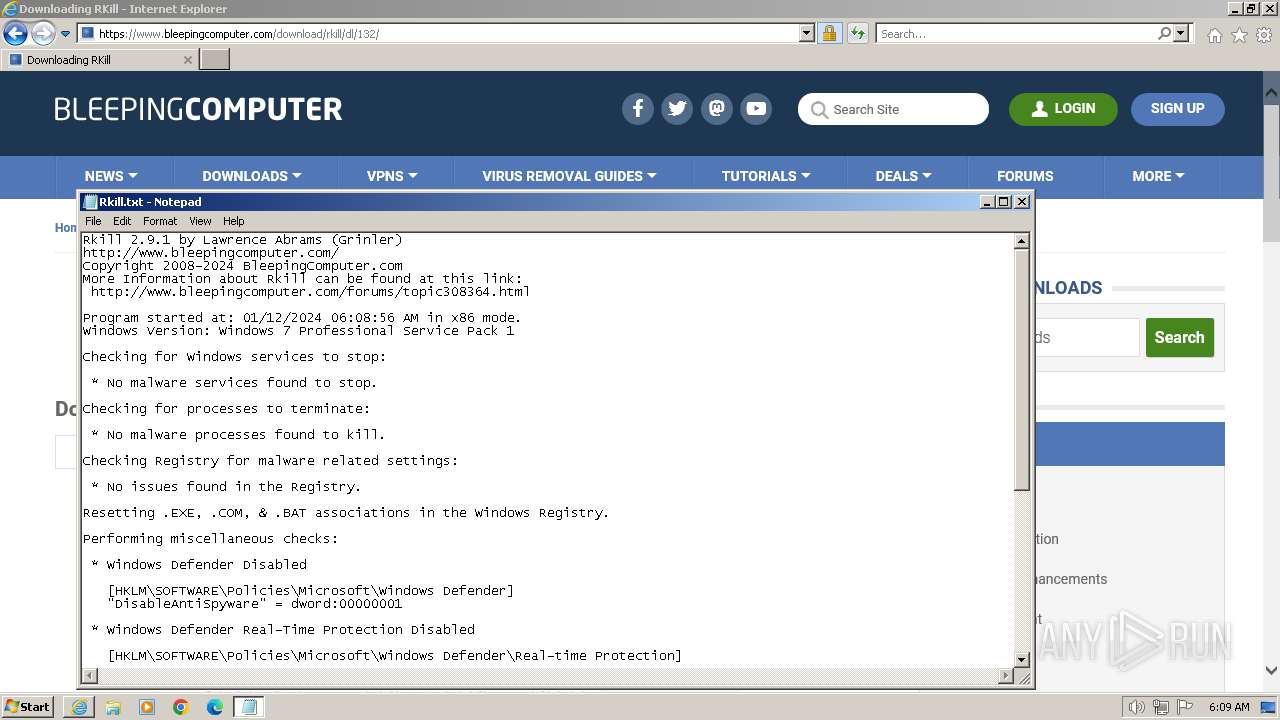The image size is (1280, 720).
Task: Open a new browser tab
Action: (215, 60)
